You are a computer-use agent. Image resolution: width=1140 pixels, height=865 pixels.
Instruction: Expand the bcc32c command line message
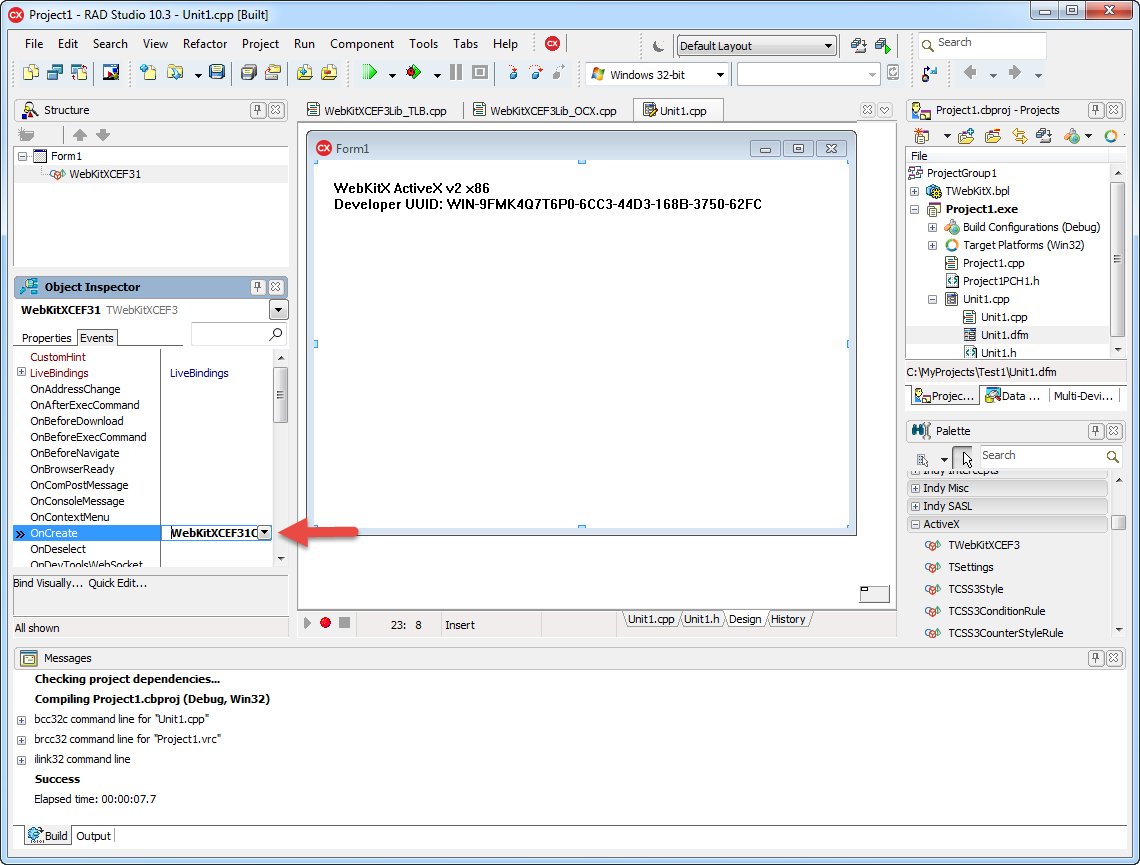click(x=22, y=720)
